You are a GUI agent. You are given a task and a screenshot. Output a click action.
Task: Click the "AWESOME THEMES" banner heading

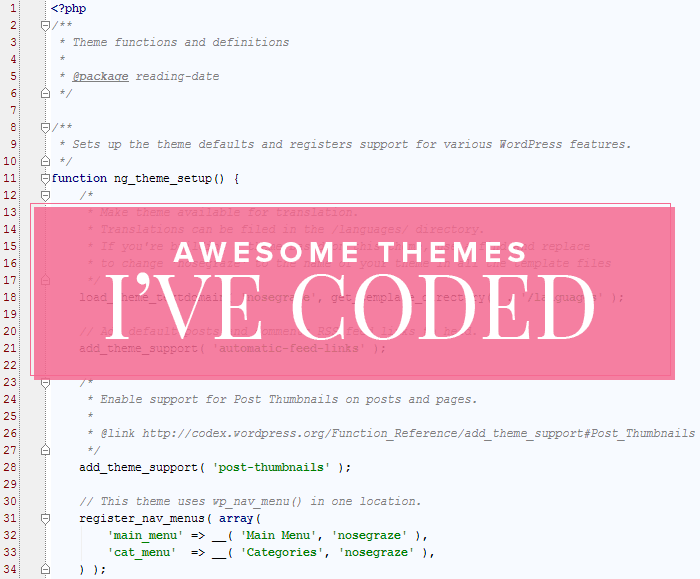(x=350, y=253)
